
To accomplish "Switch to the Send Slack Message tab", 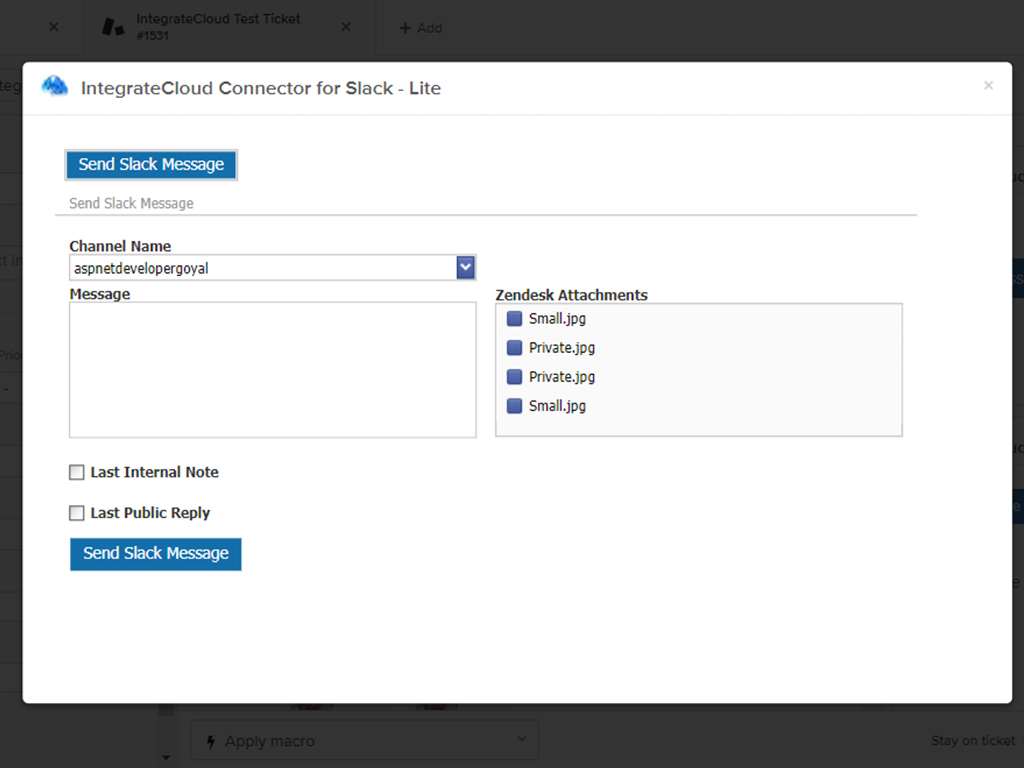I will 151,164.
